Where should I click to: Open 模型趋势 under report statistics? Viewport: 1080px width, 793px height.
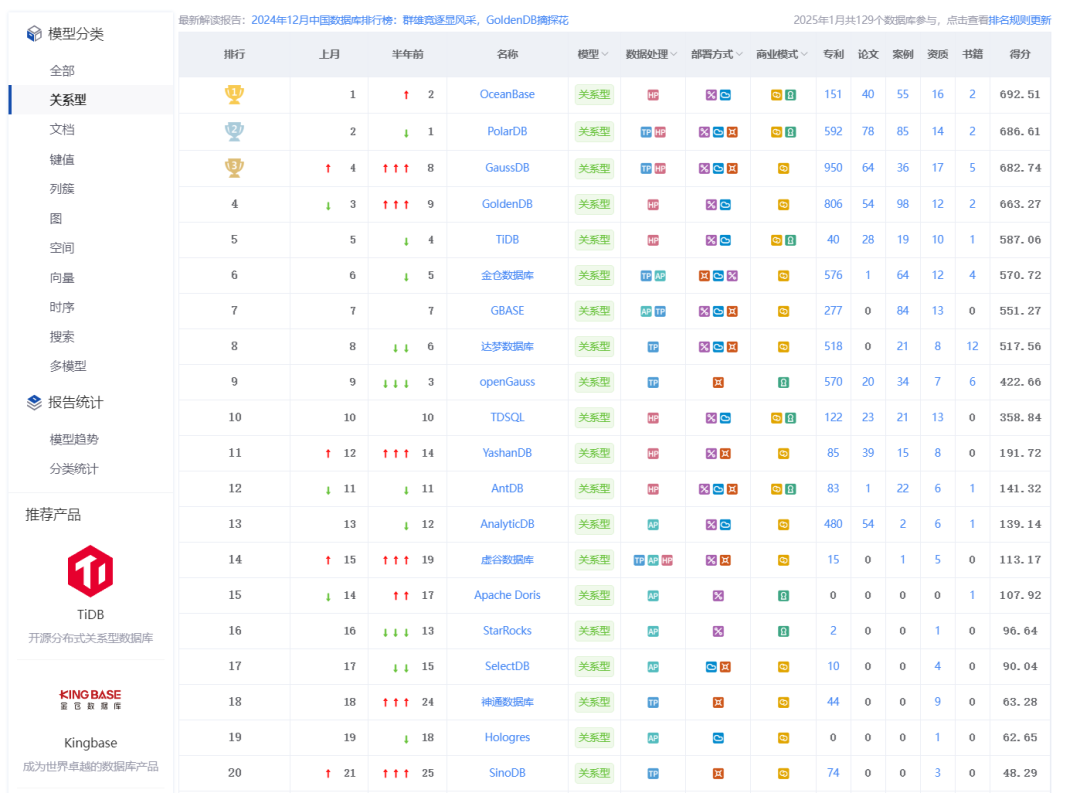tap(74, 439)
